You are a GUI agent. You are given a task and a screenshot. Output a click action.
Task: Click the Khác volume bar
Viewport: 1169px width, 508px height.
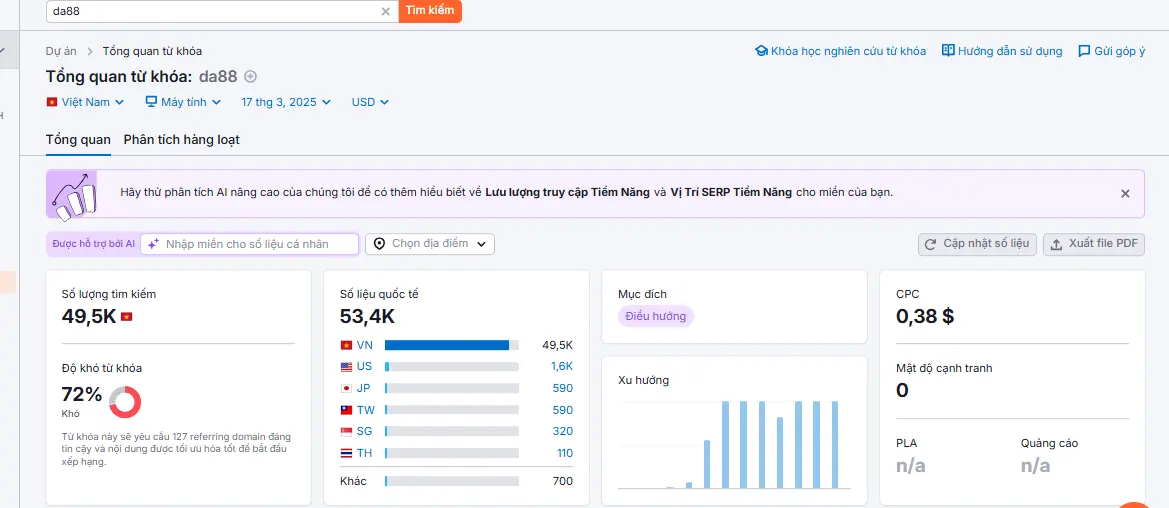452,481
